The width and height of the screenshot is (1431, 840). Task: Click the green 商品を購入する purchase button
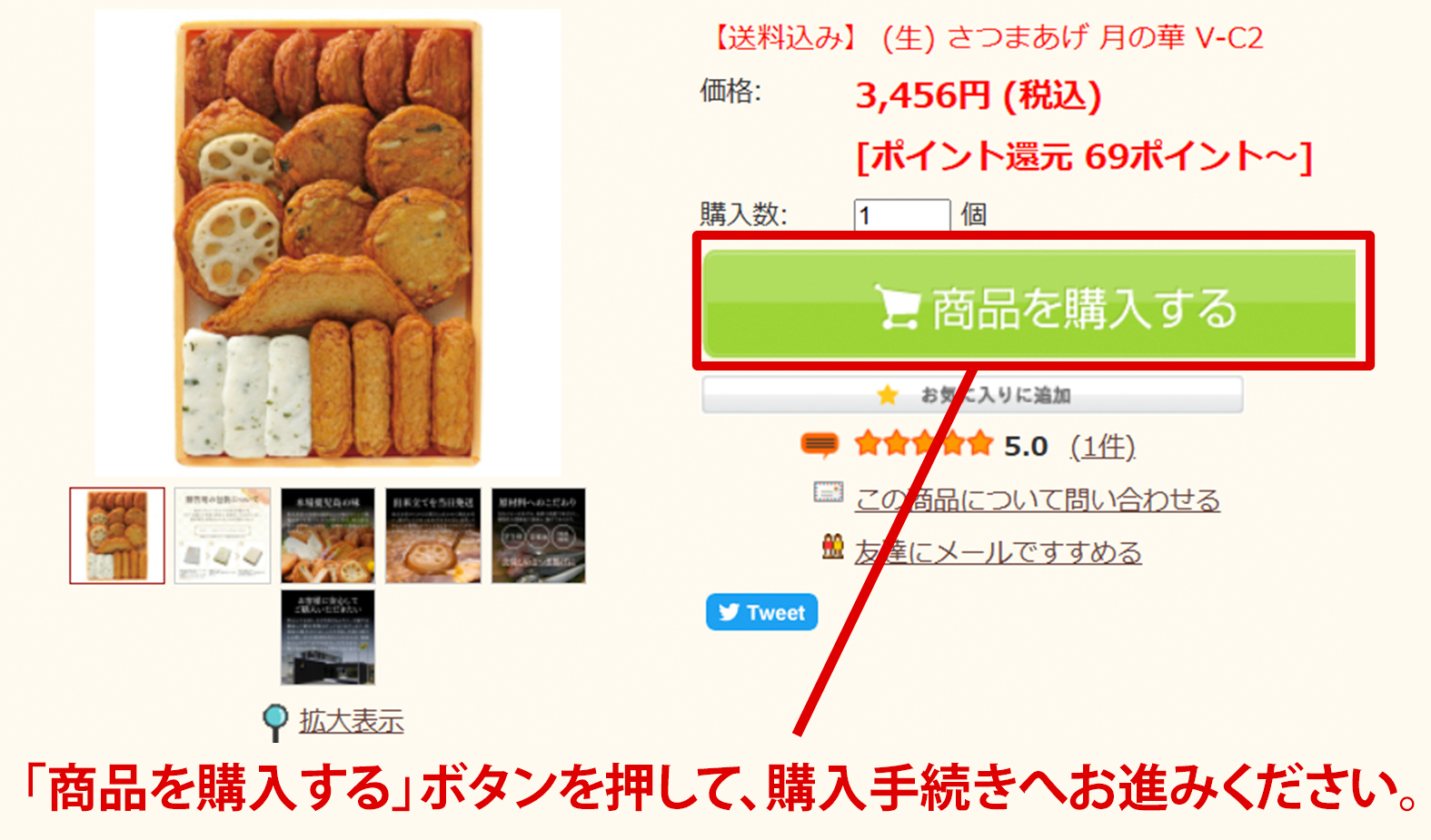click(x=1029, y=304)
